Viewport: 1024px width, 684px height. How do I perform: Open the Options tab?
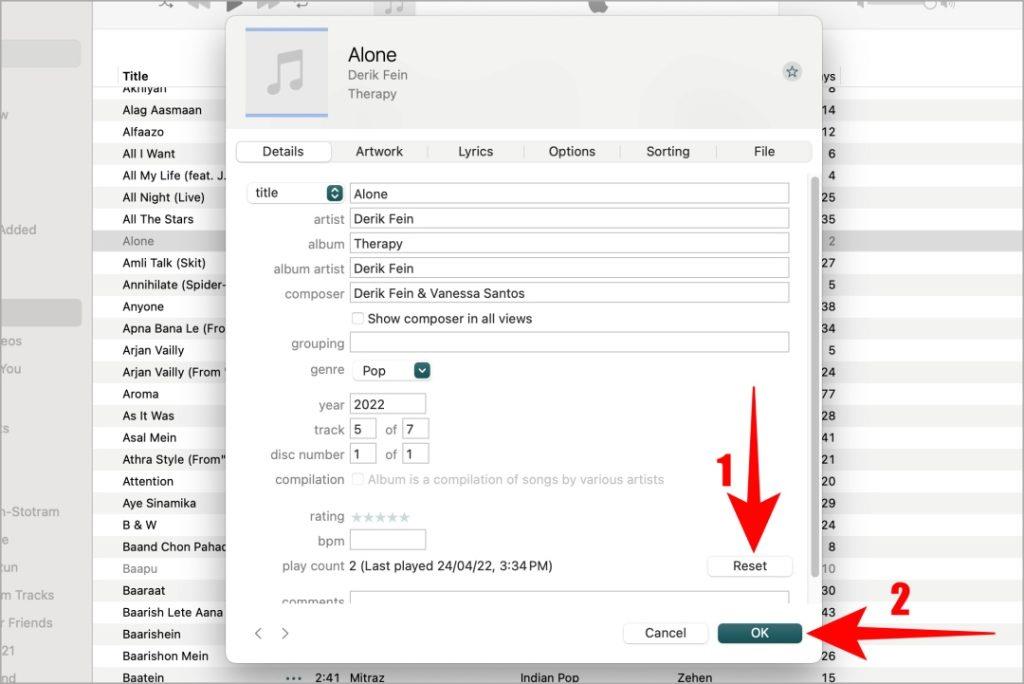coord(572,151)
